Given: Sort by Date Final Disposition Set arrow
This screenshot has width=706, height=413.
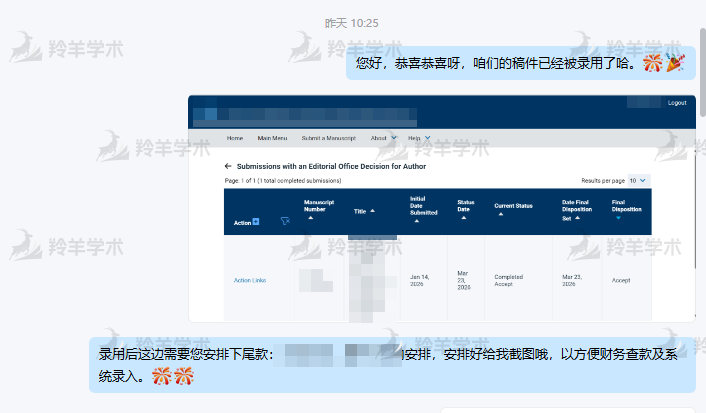Looking at the screenshot, I should point(579,217).
